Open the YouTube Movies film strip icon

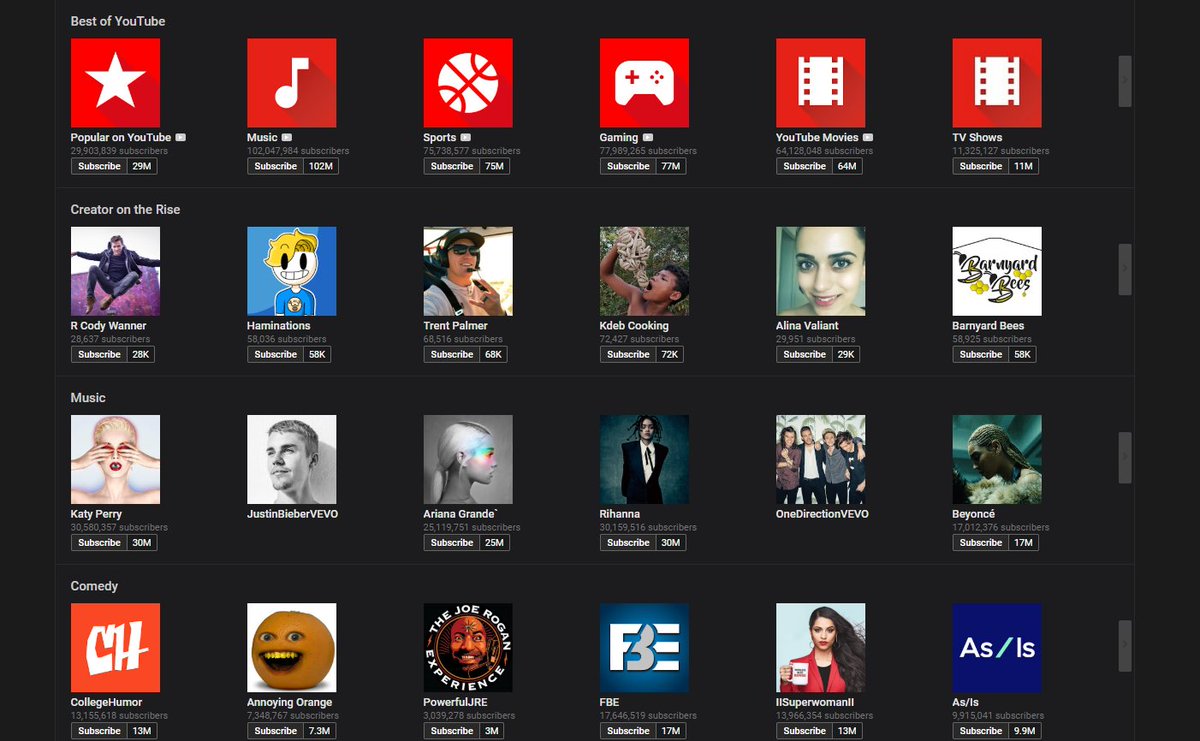tap(821, 83)
